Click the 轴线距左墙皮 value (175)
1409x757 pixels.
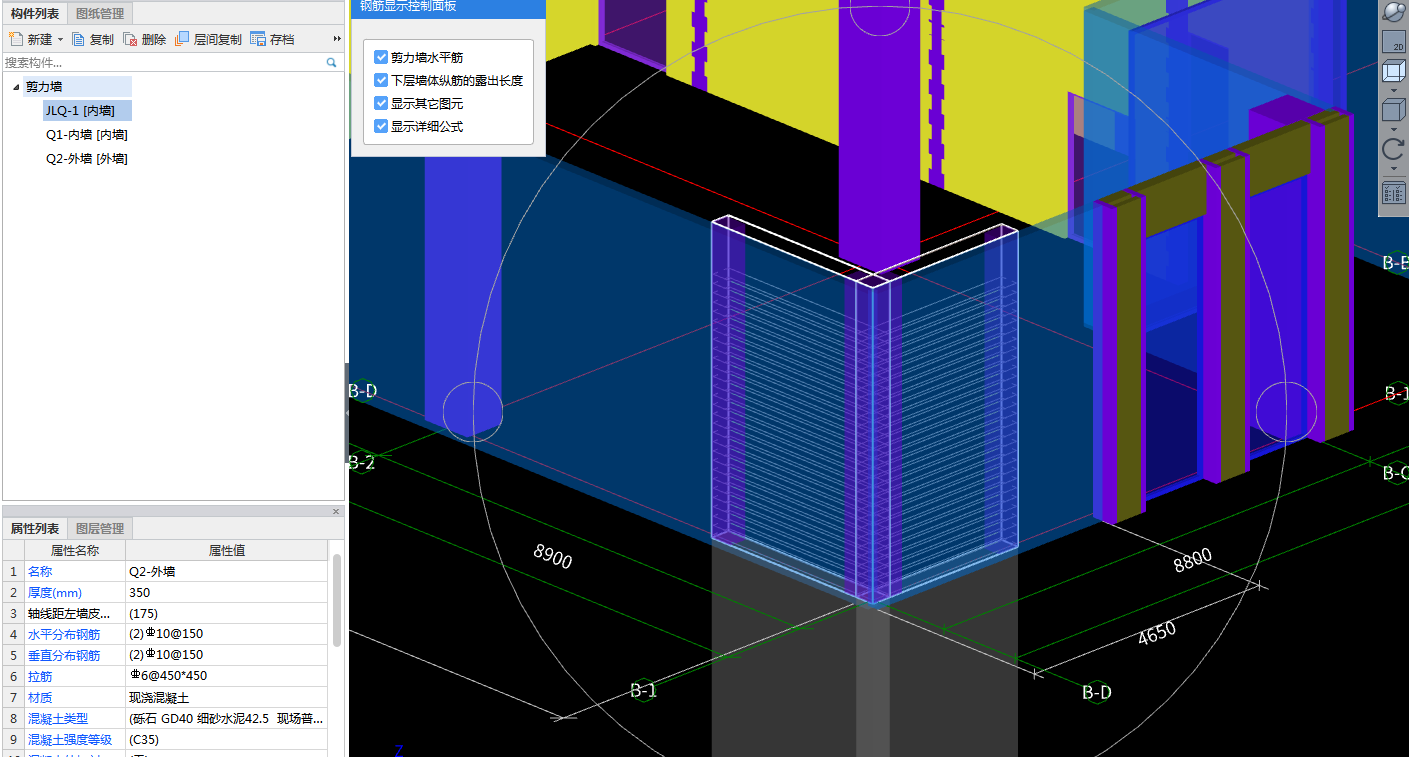tap(227, 614)
